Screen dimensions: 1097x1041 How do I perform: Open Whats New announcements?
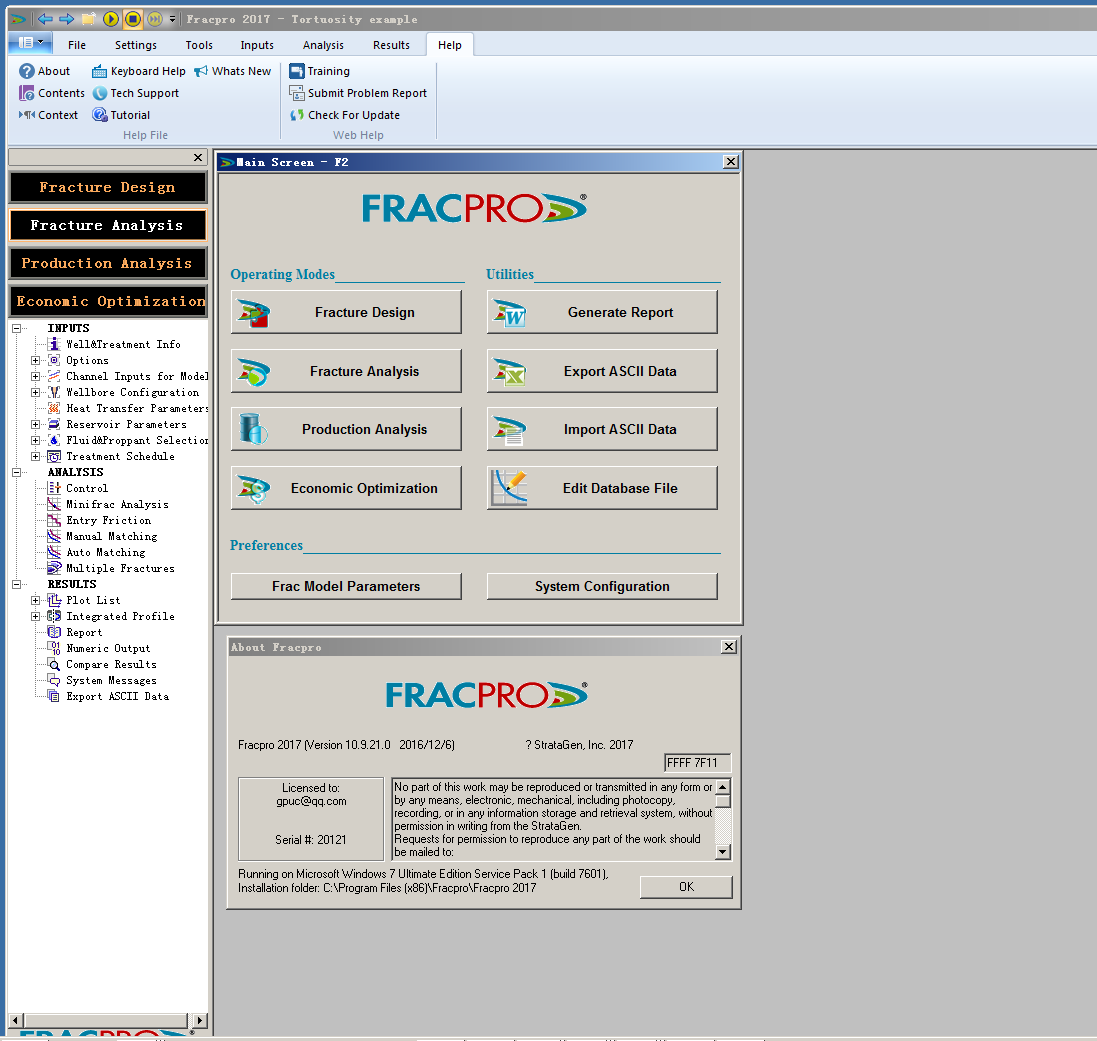232,71
